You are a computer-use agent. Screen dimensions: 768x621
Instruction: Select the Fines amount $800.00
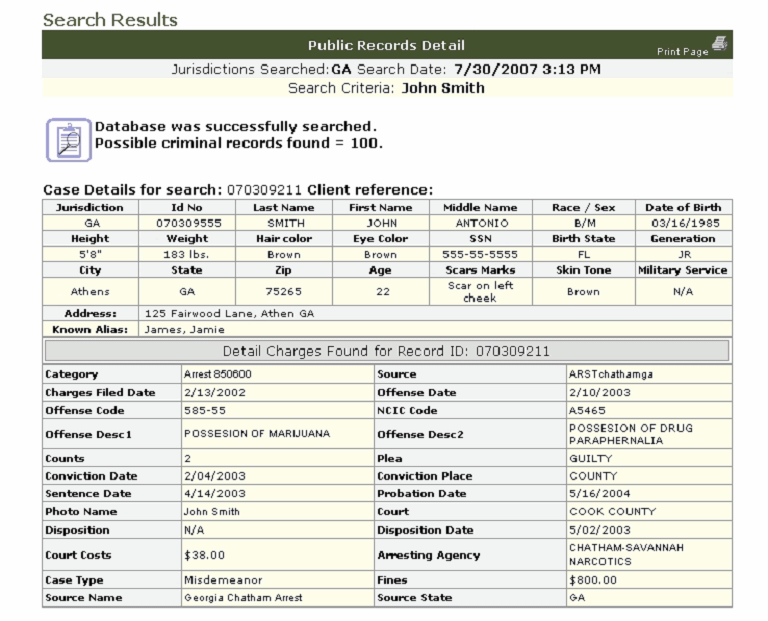593,580
